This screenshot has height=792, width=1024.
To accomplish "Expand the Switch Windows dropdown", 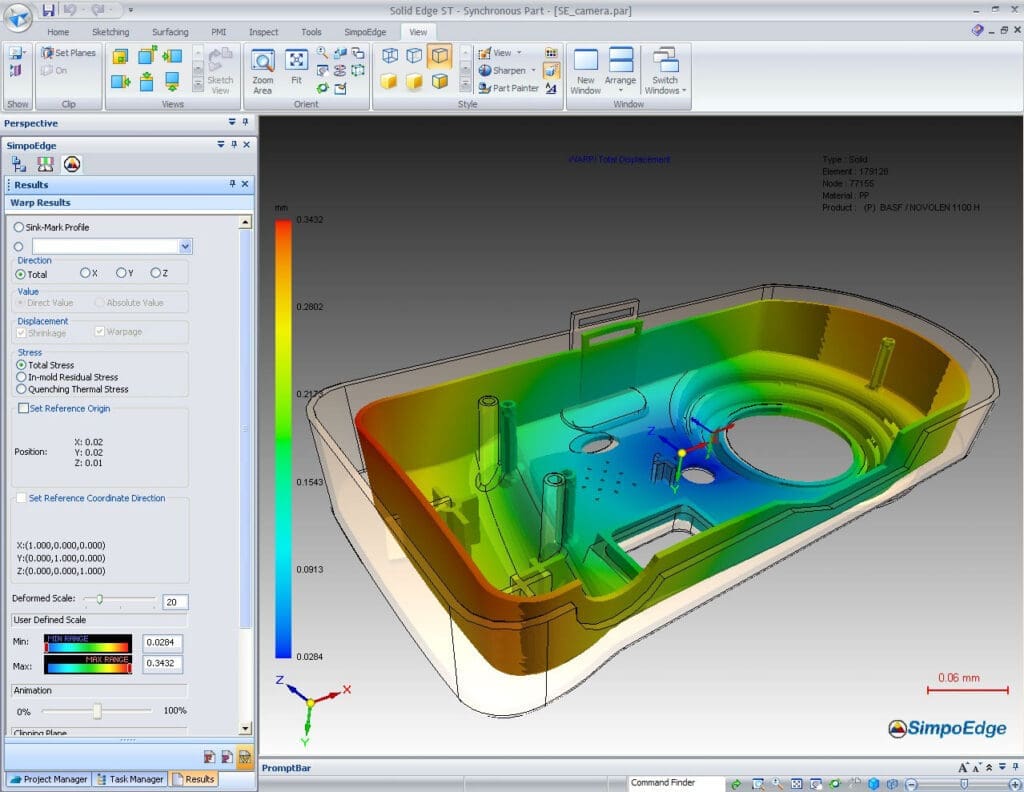I will click(x=665, y=70).
